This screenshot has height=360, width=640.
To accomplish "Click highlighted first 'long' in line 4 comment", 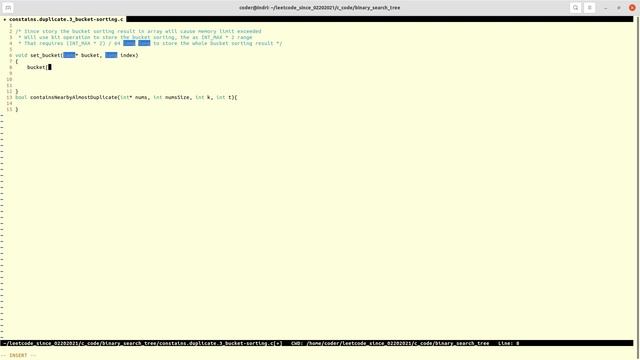I will pos(129,43).
